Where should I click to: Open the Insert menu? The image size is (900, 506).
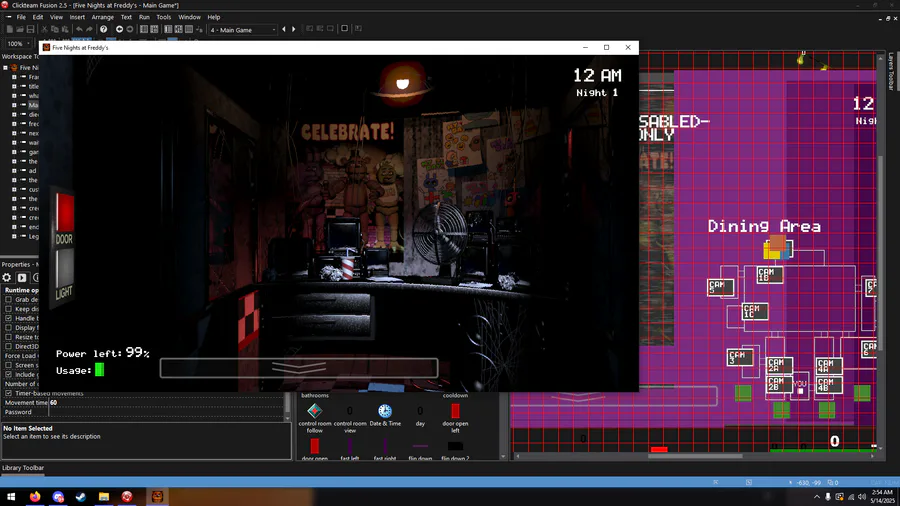(x=77, y=17)
